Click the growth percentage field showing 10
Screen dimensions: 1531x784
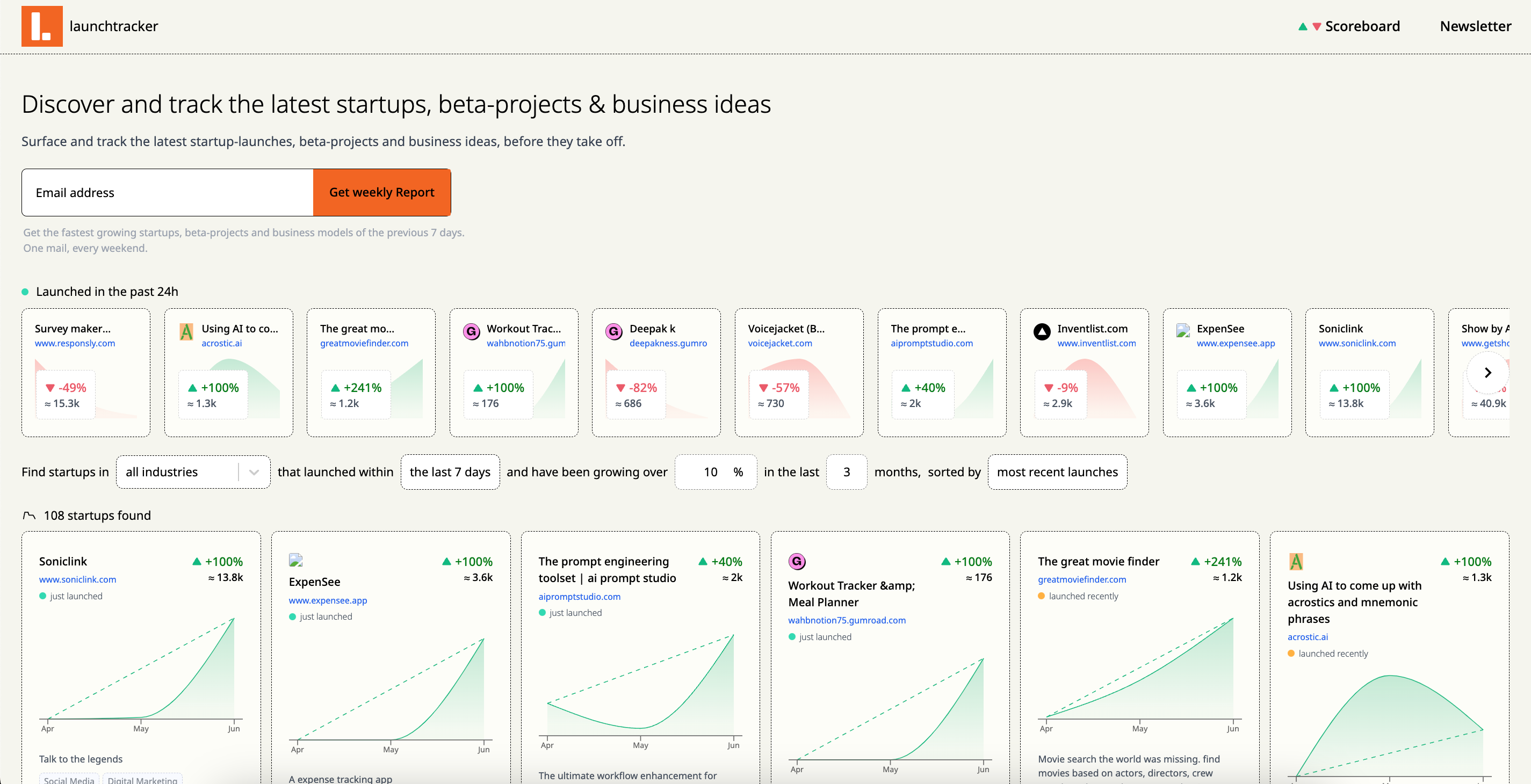coord(710,472)
